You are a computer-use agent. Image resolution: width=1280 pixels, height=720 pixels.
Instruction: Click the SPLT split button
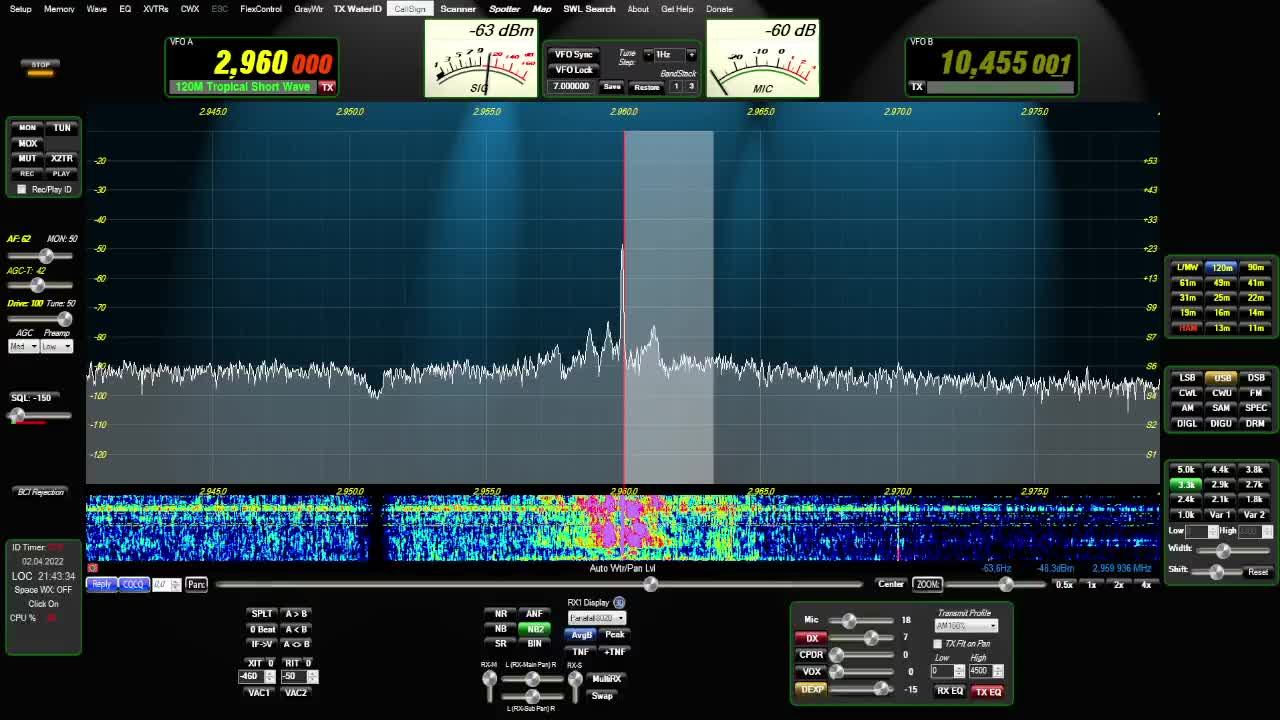[x=262, y=614]
